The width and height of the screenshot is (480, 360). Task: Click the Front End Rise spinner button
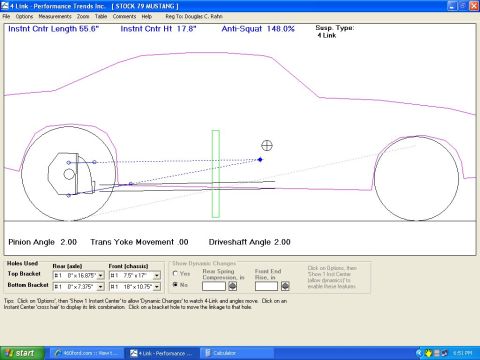(x=285, y=286)
